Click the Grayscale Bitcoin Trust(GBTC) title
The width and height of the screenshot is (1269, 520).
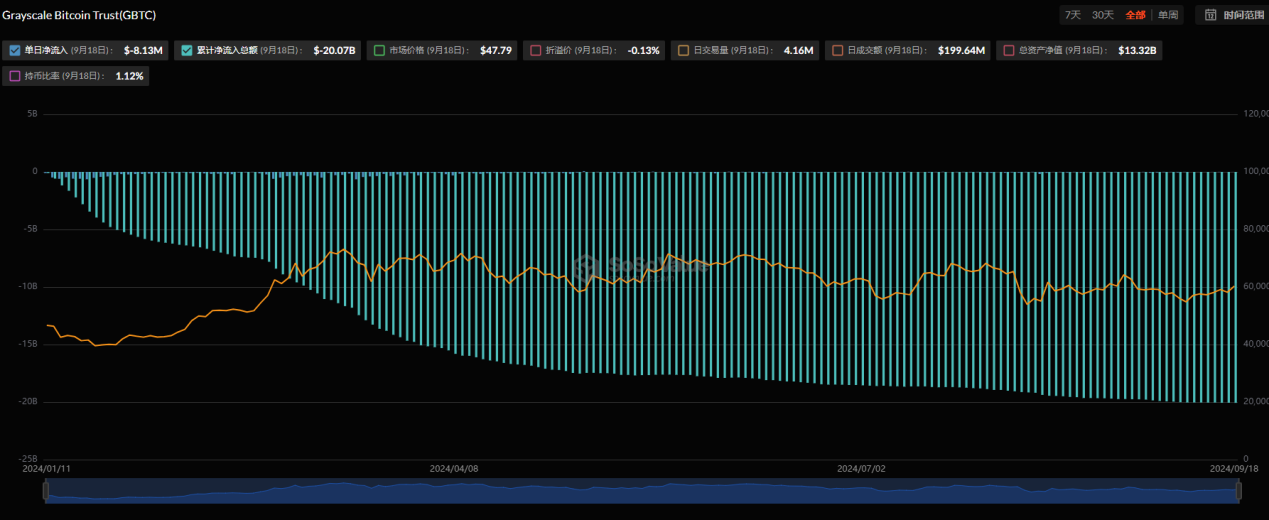click(x=78, y=16)
